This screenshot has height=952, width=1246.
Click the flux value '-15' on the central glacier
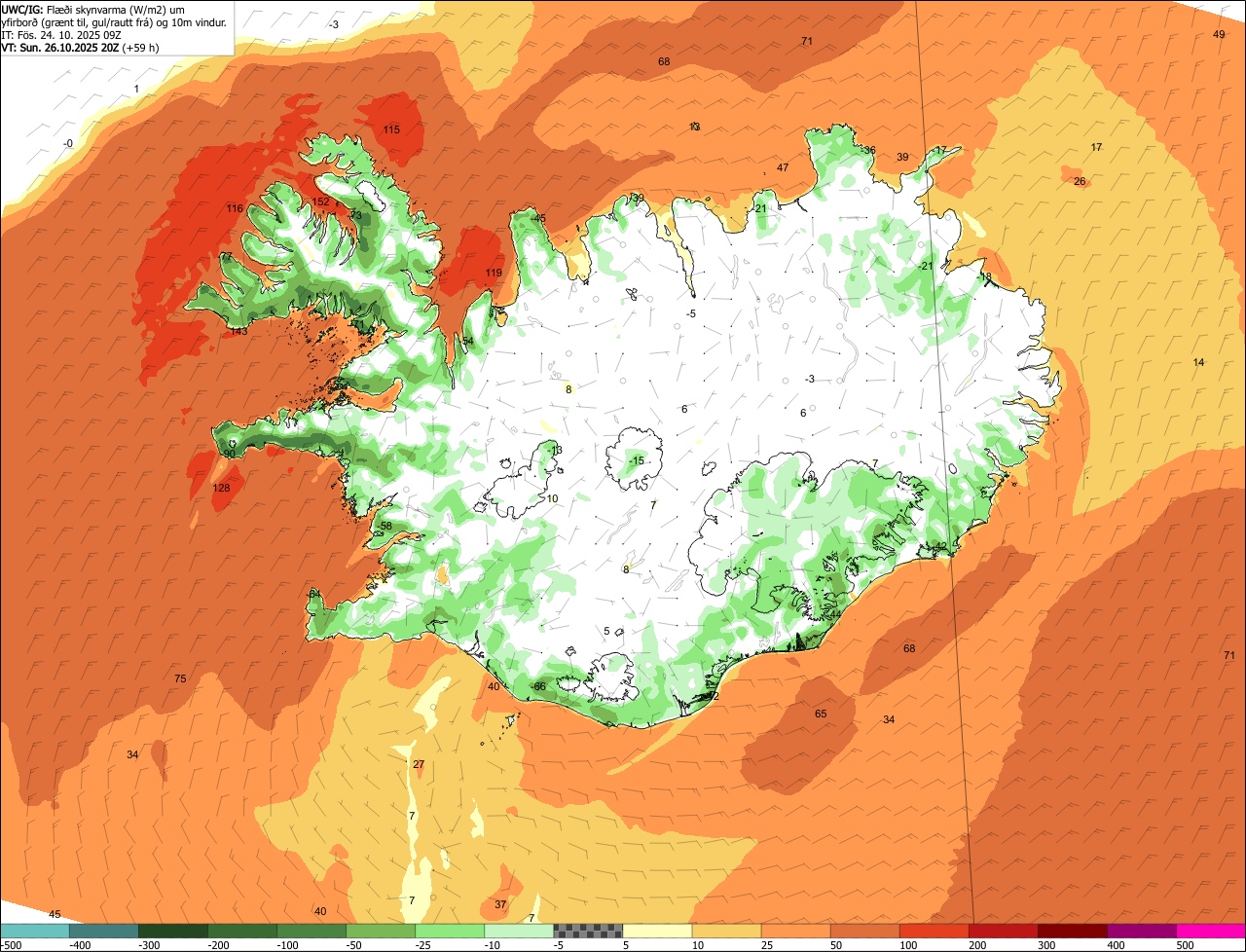pos(637,460)
